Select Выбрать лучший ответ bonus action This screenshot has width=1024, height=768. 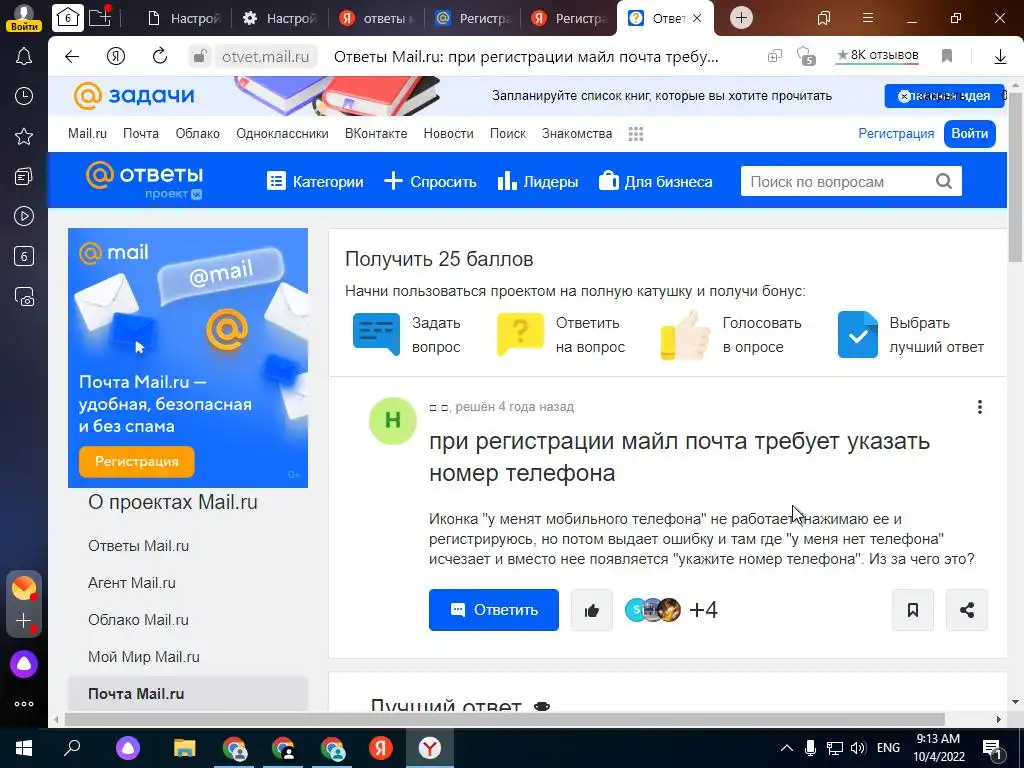pyautogui.click(x=911, y=334)
